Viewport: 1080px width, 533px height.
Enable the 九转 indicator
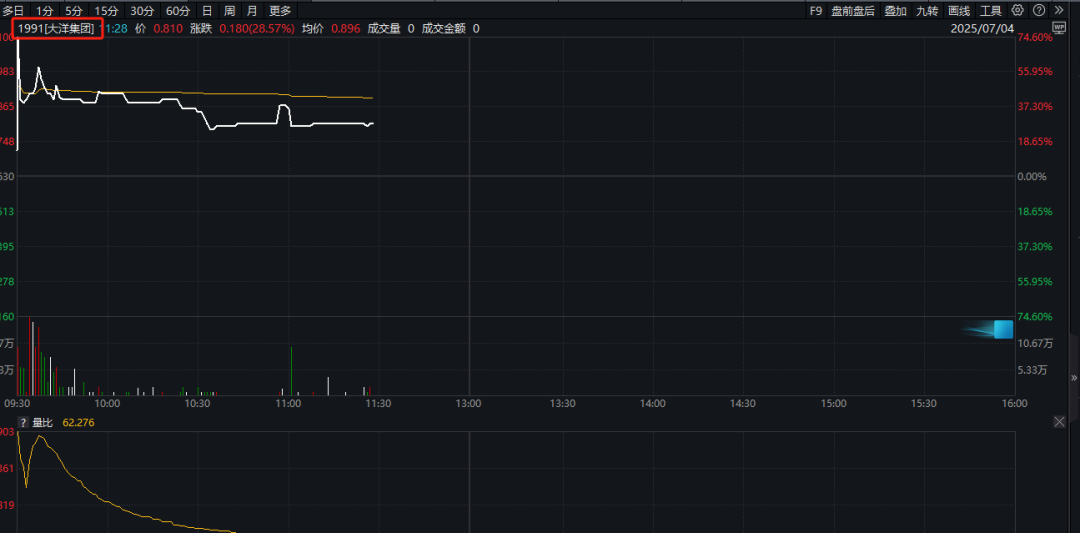pyautogui.click(x=927, y=10)
